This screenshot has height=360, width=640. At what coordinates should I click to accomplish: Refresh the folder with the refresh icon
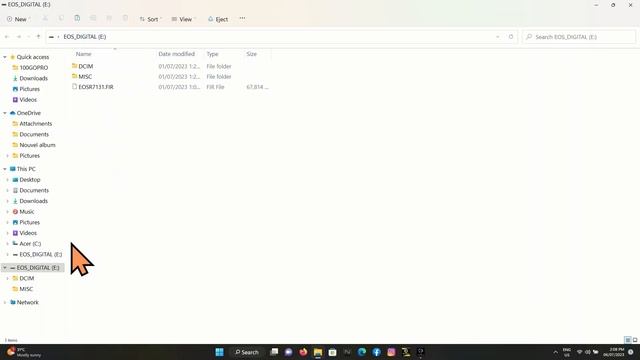click(511, 37)
